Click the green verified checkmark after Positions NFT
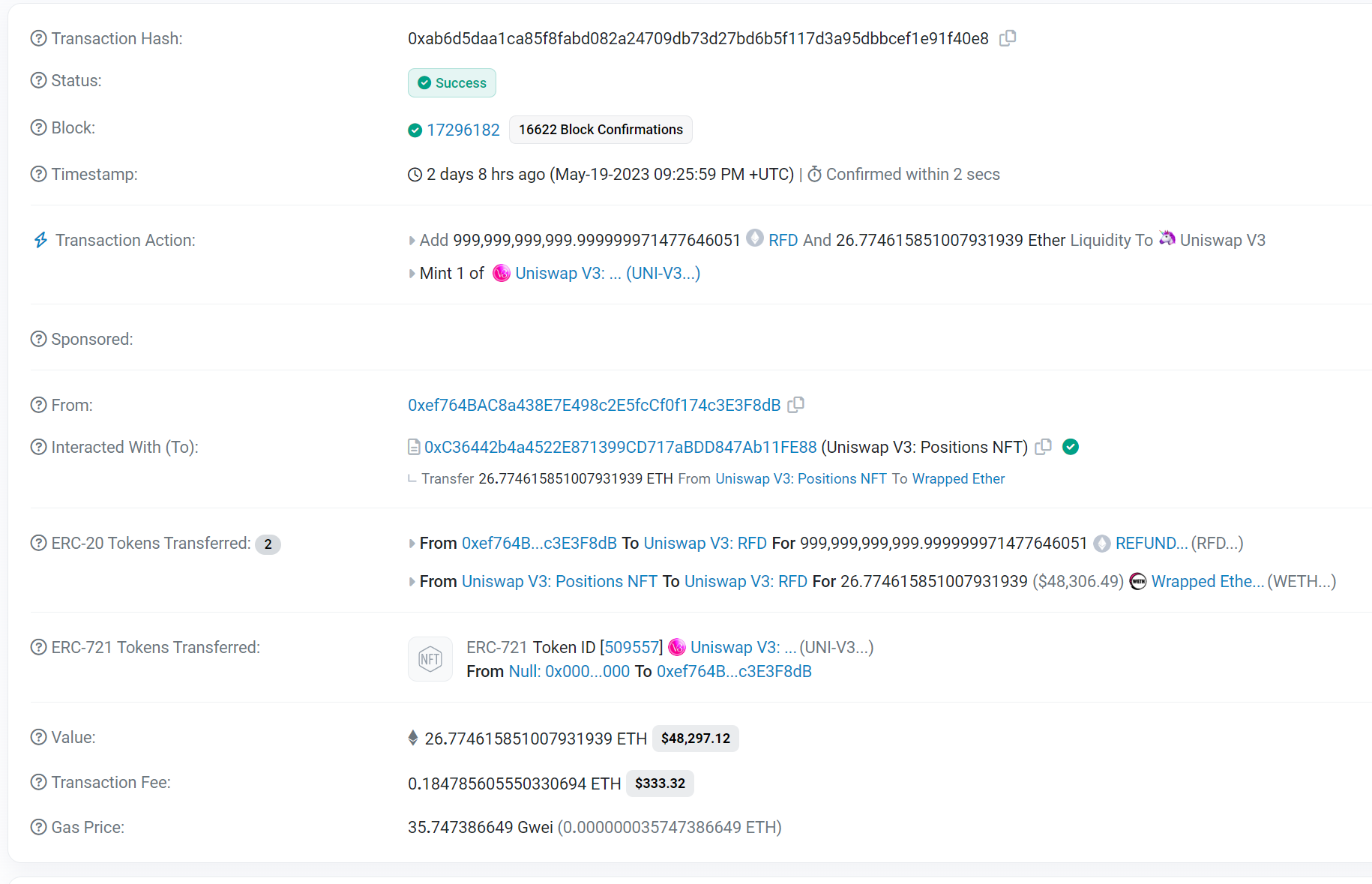Image resolution: width=1372 pixels, height=884 pixels. pos(1071,447)
